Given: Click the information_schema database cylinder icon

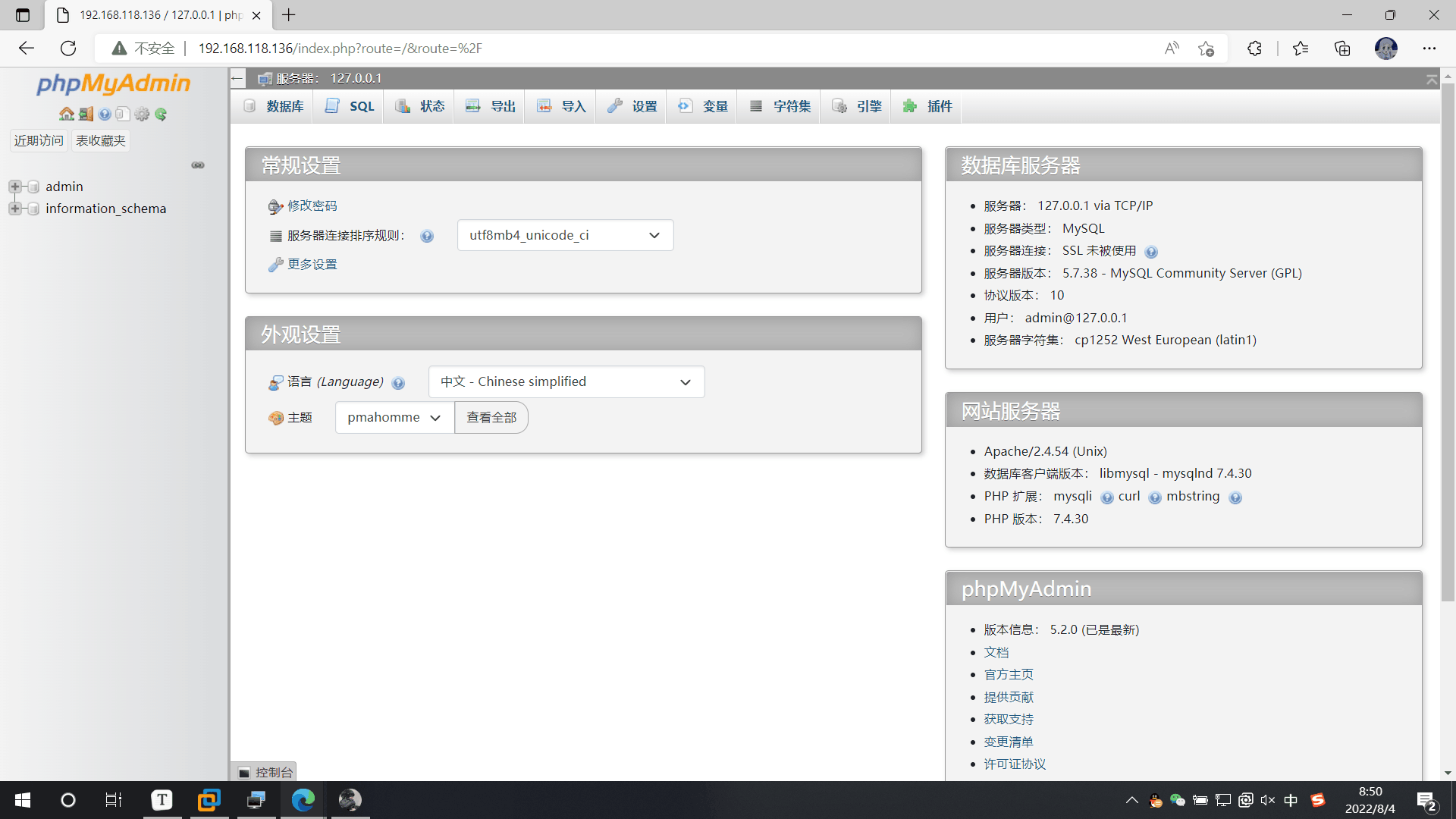Looking at the screenshot, I should (x=33, y=209).
